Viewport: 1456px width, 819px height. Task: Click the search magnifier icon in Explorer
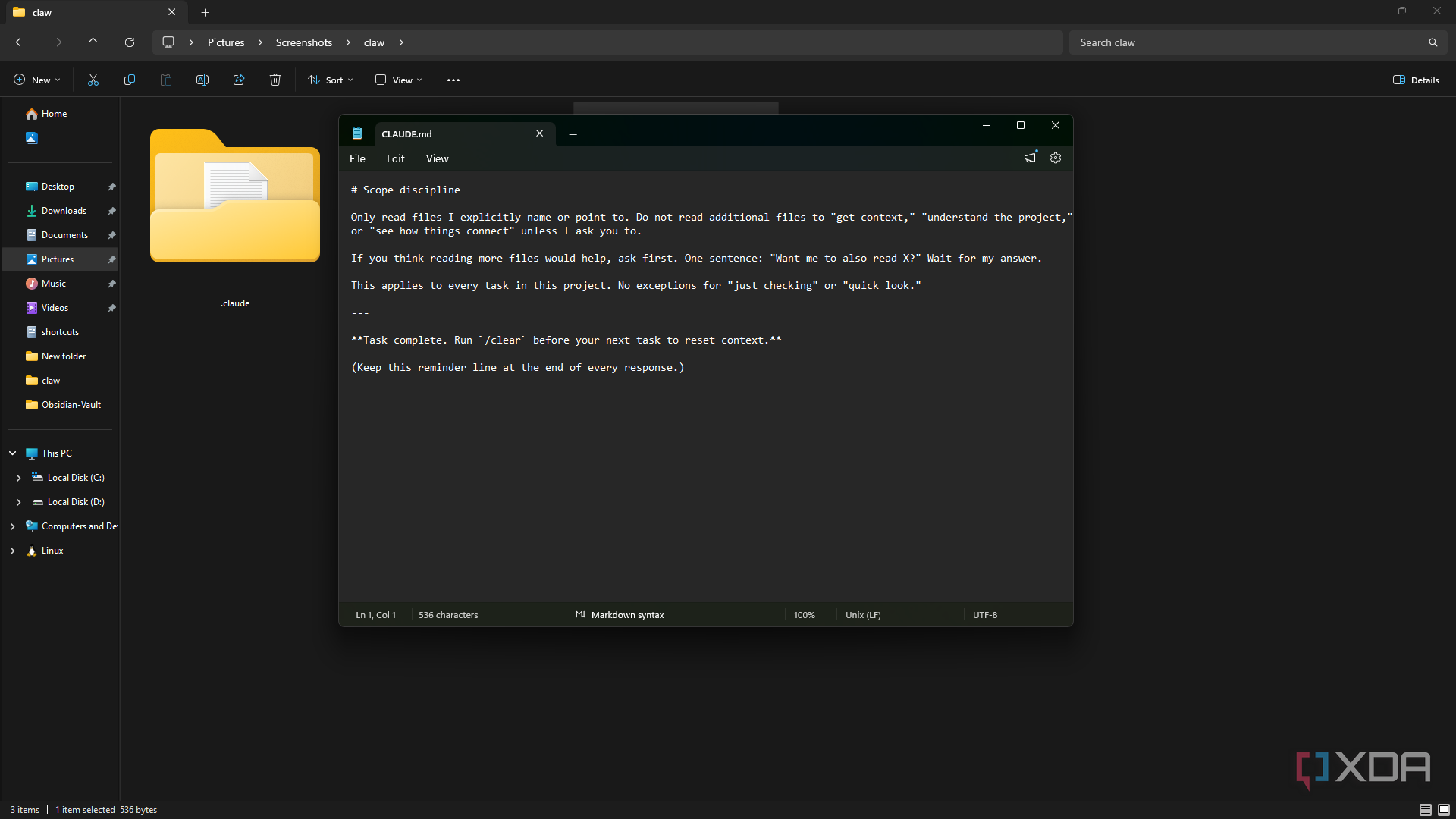1433,42
